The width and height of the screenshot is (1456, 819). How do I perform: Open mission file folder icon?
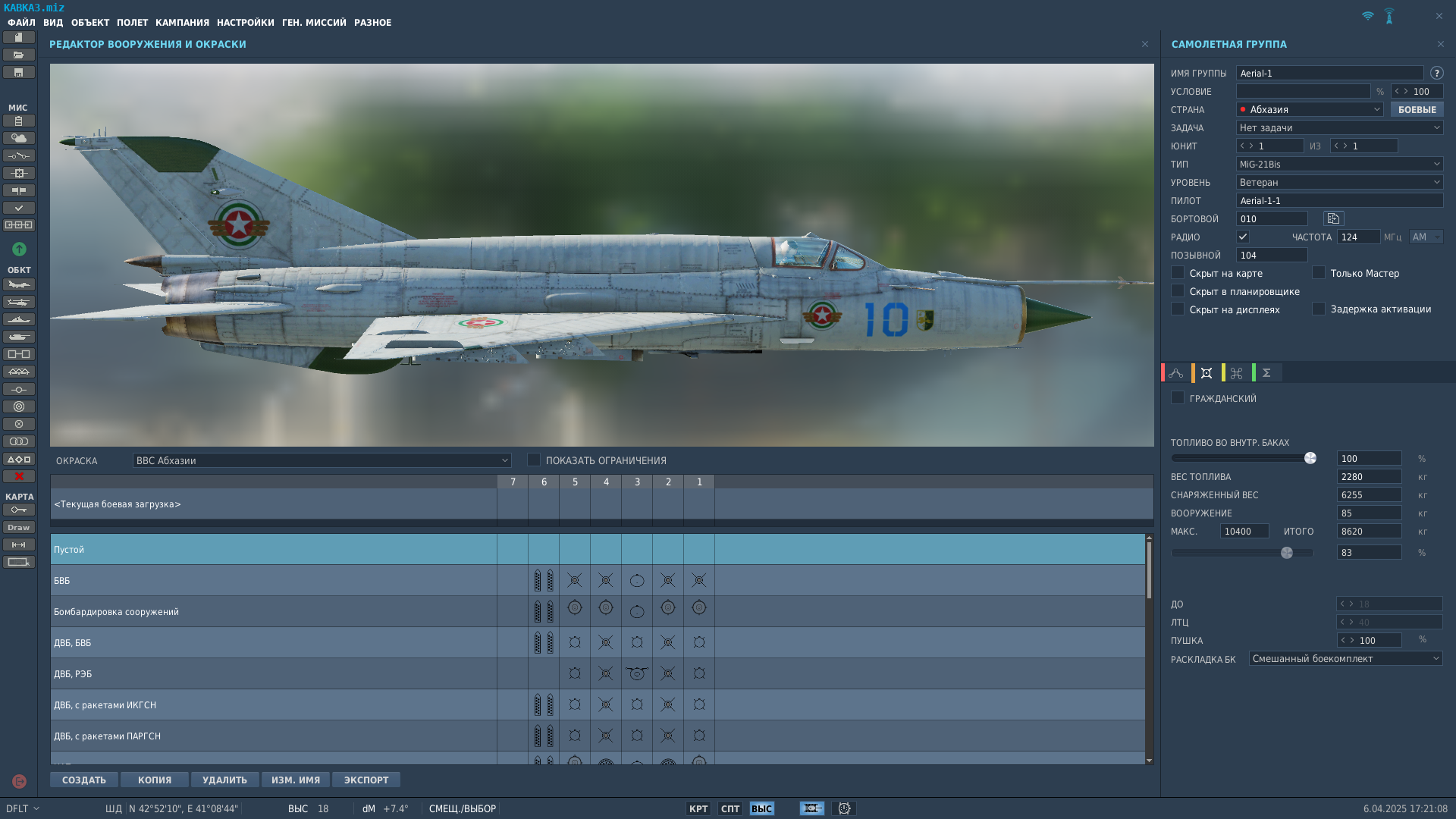click(x=19, y=55)
